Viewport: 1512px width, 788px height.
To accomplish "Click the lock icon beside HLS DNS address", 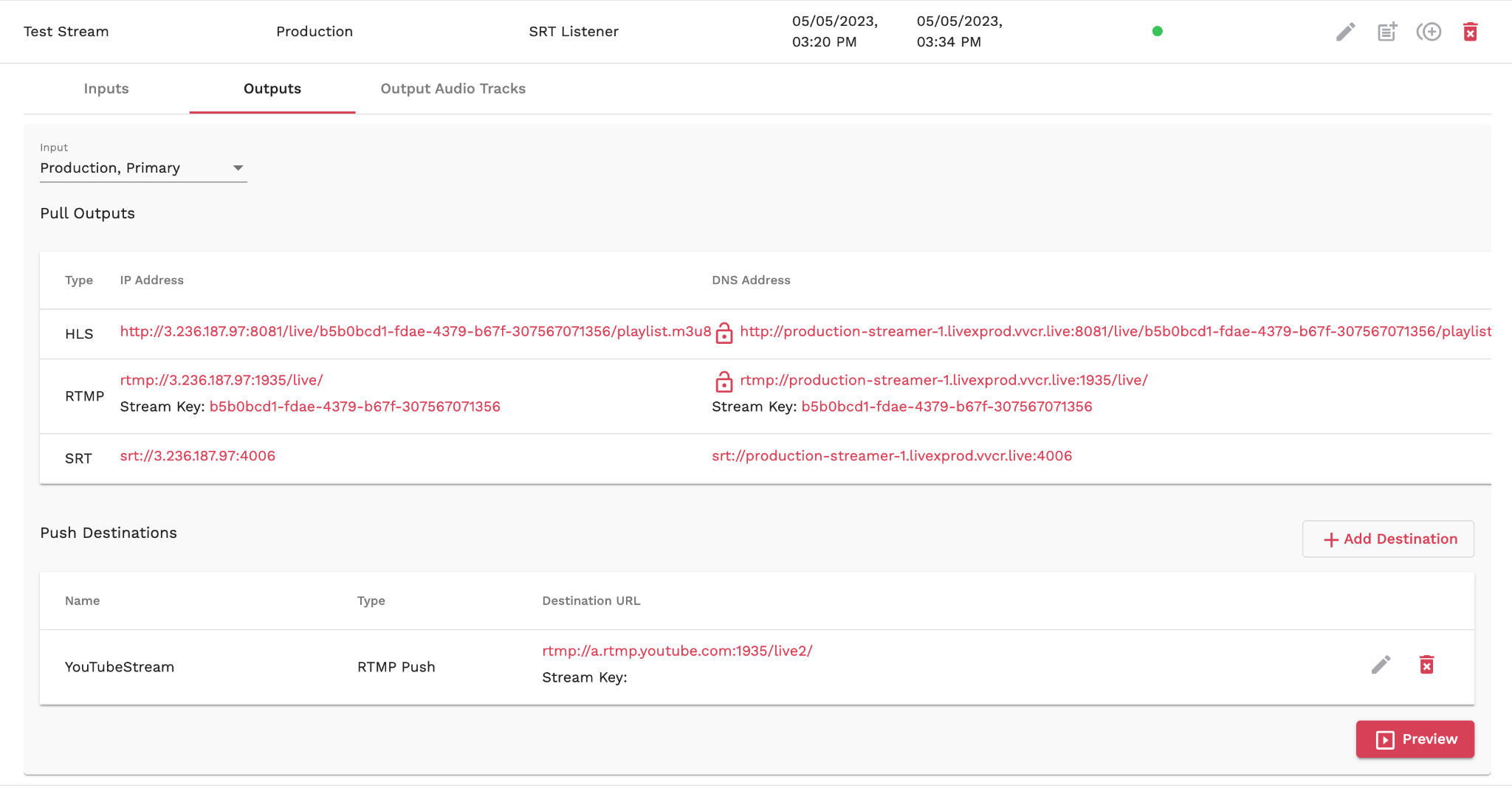I will click(x=724, y=333).
